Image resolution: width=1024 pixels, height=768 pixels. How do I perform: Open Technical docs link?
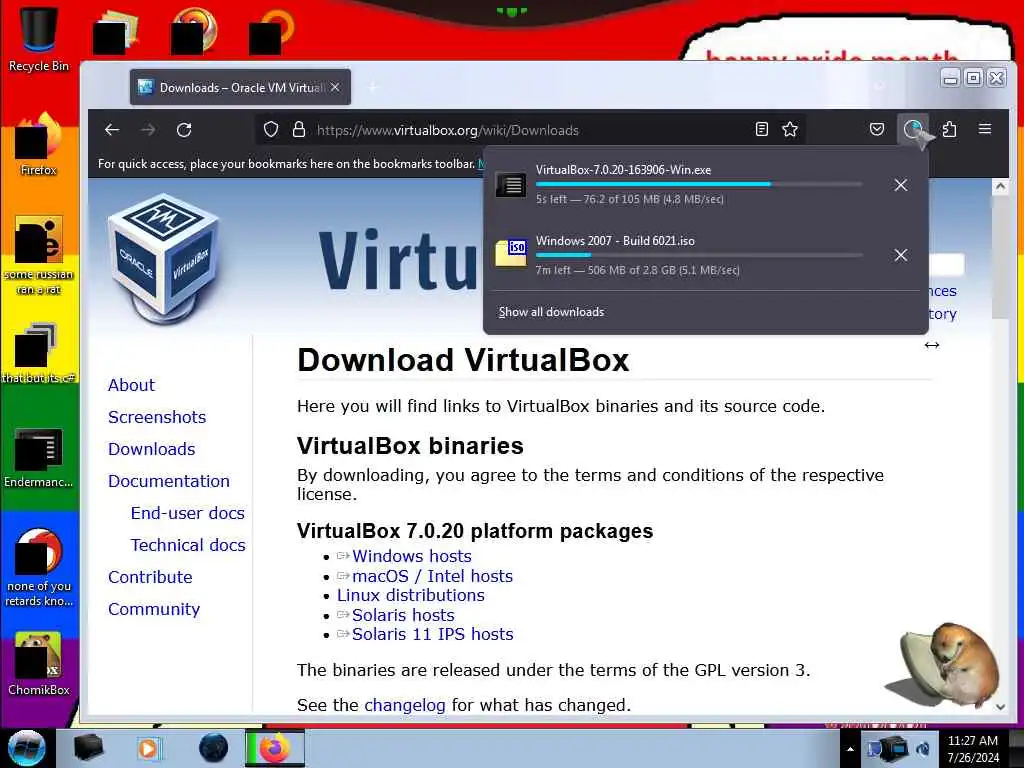(x=188, y=545)
